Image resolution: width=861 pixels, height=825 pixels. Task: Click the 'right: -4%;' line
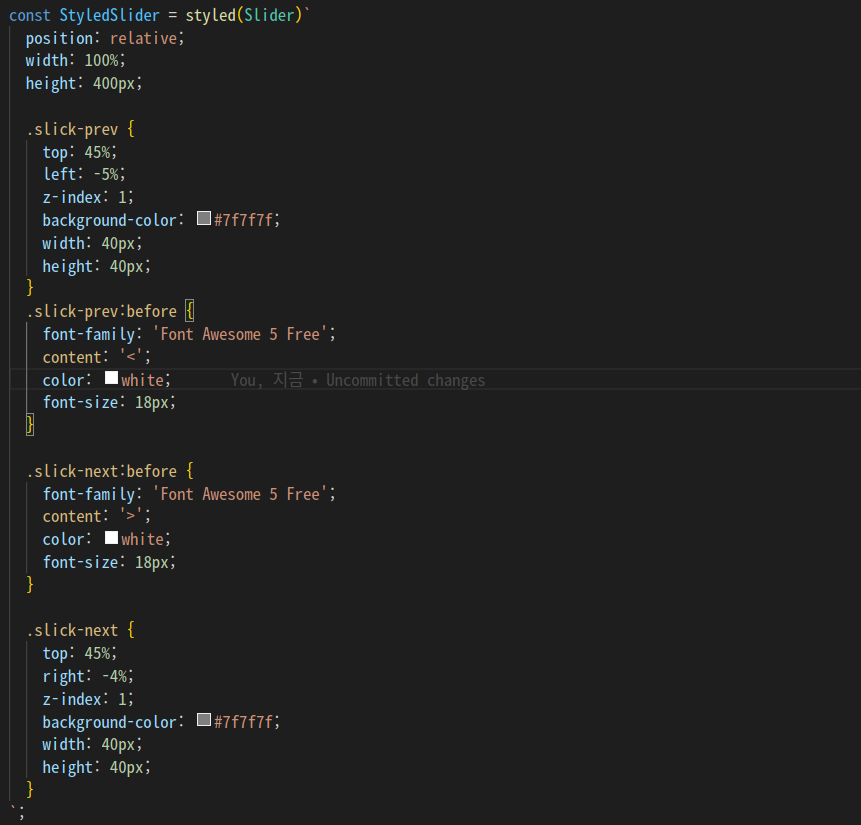88,676
